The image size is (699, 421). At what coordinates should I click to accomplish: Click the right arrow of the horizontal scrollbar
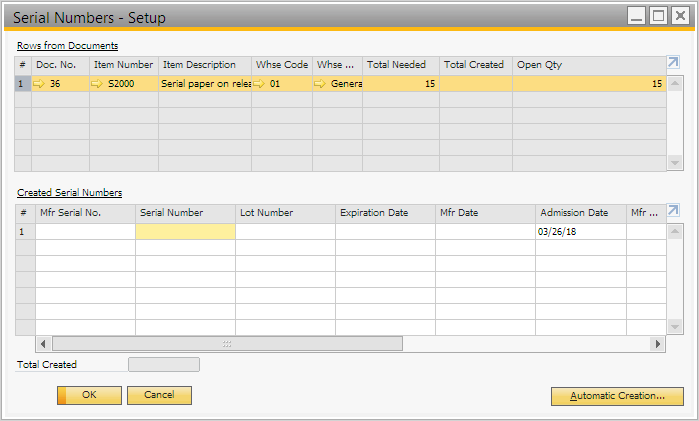(657, 344)
